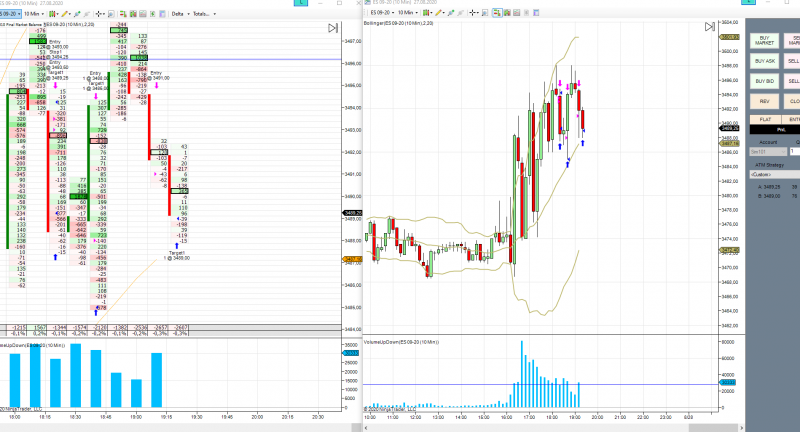Select the right chart's drawing tools pencil
The image size is (800, 432).
(438, 12)
